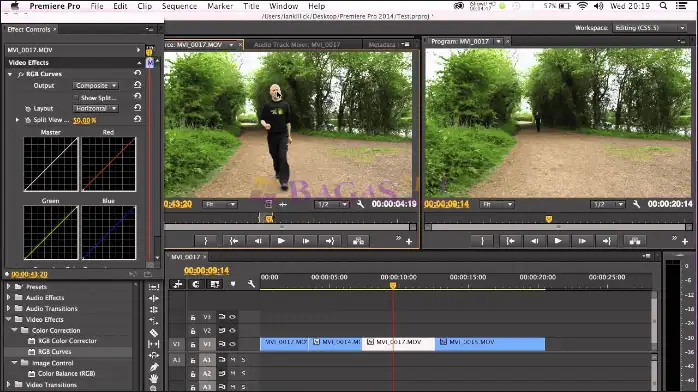
Task: Reset the RGB Curves effect
Action: [138, 73]
